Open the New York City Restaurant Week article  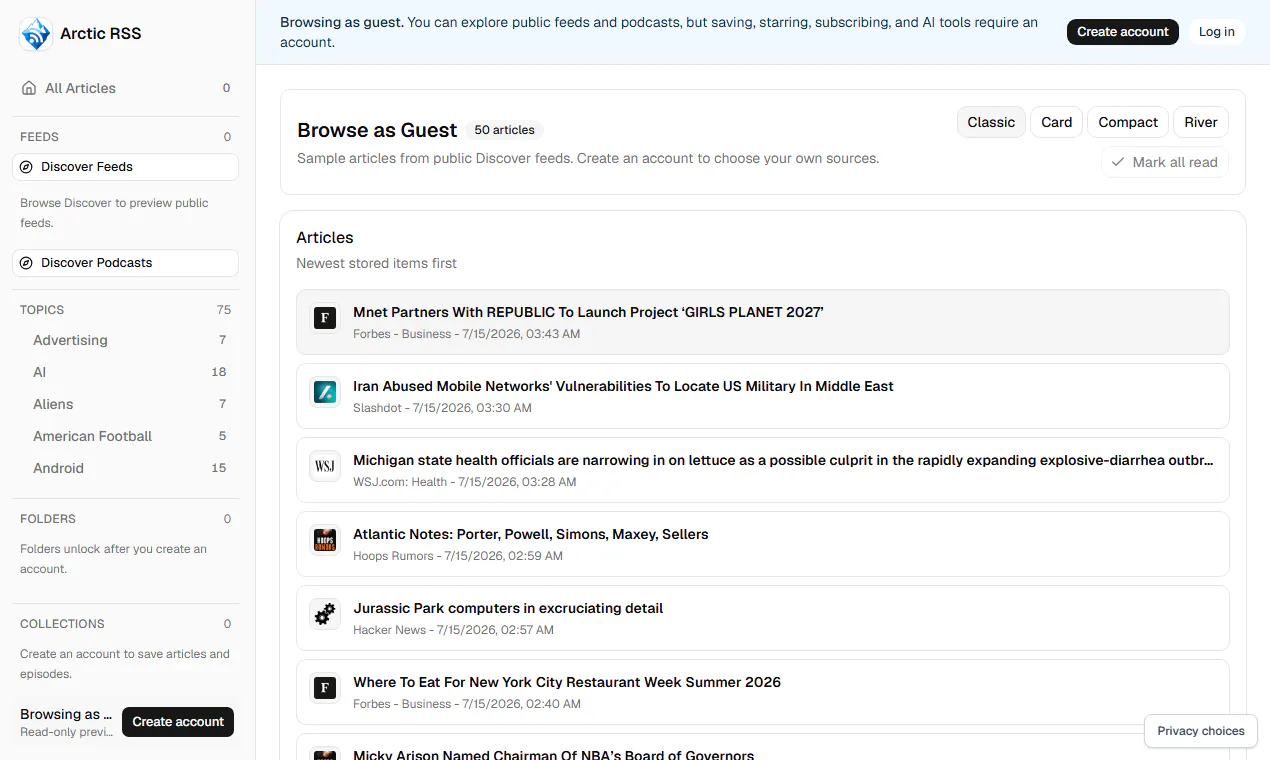click(763, 692)
